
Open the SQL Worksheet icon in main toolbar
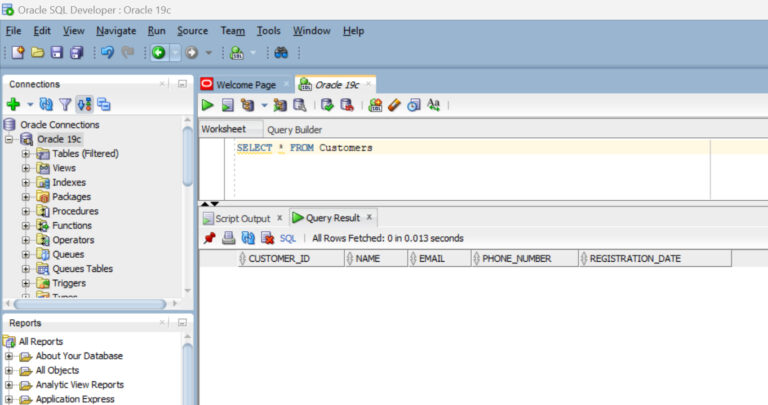click(x=237, y=52)
